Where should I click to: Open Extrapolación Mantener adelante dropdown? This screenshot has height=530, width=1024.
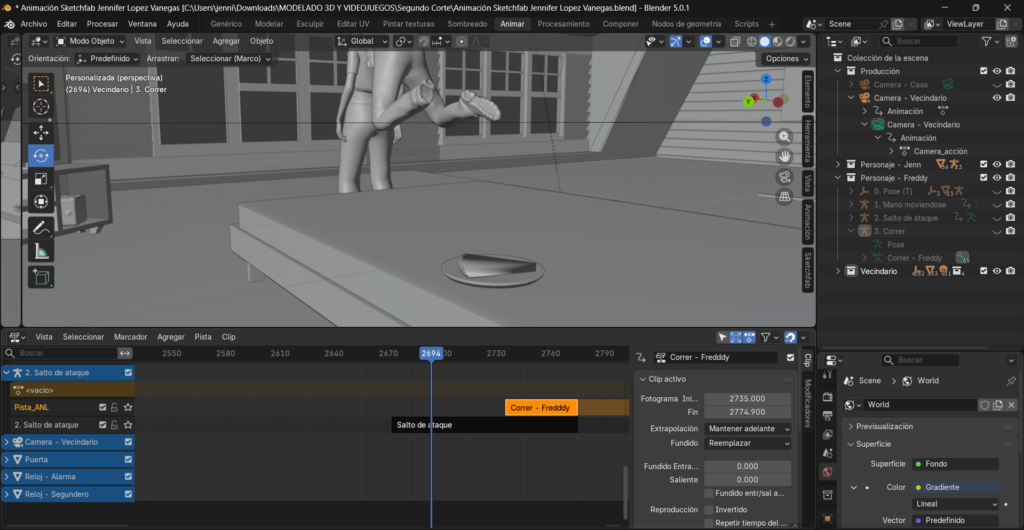click(x=748, y=429)
